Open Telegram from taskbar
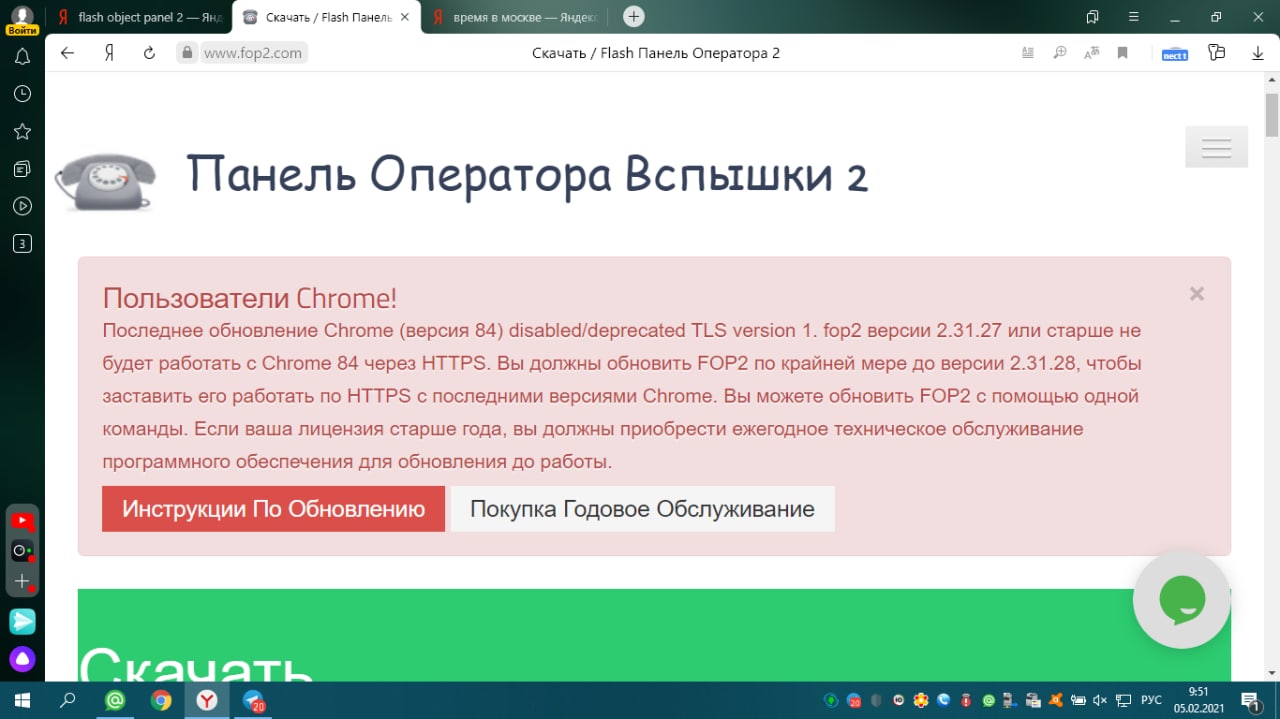This screenshot has height=719, width=1280. pyautogui.click(x=253, y=701)
